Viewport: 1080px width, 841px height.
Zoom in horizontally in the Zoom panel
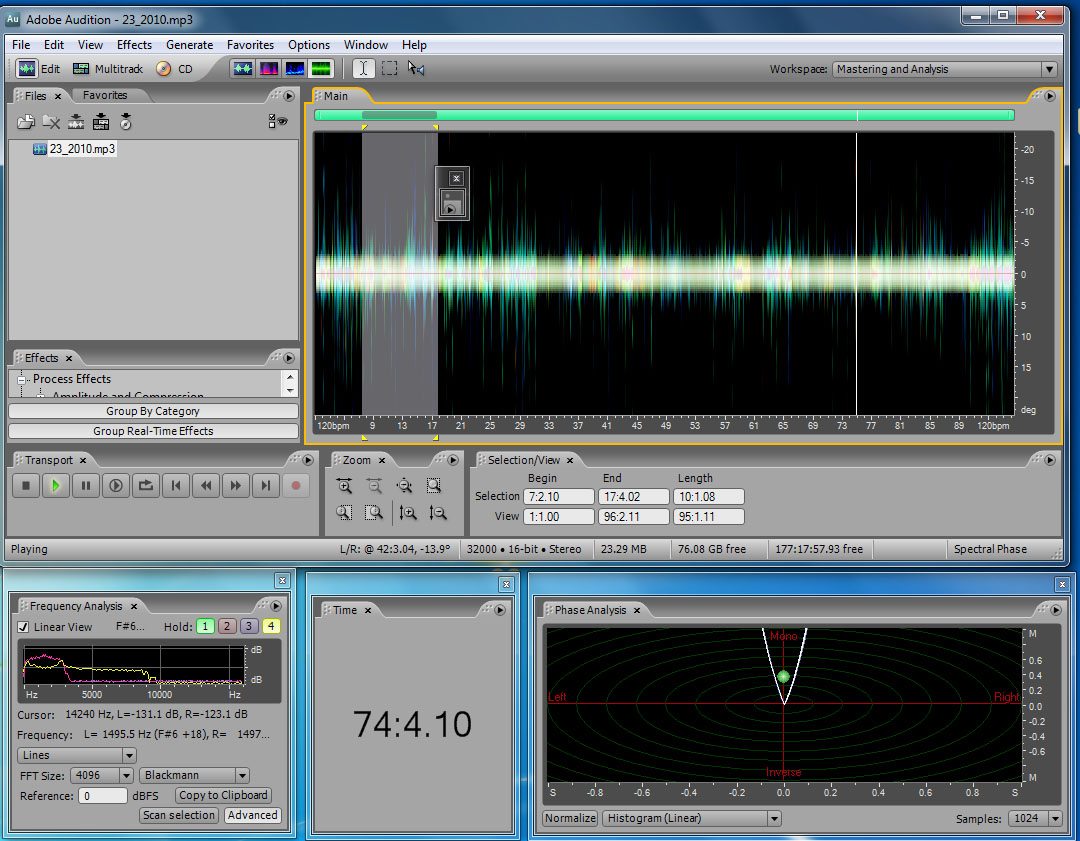pos(344,486)
